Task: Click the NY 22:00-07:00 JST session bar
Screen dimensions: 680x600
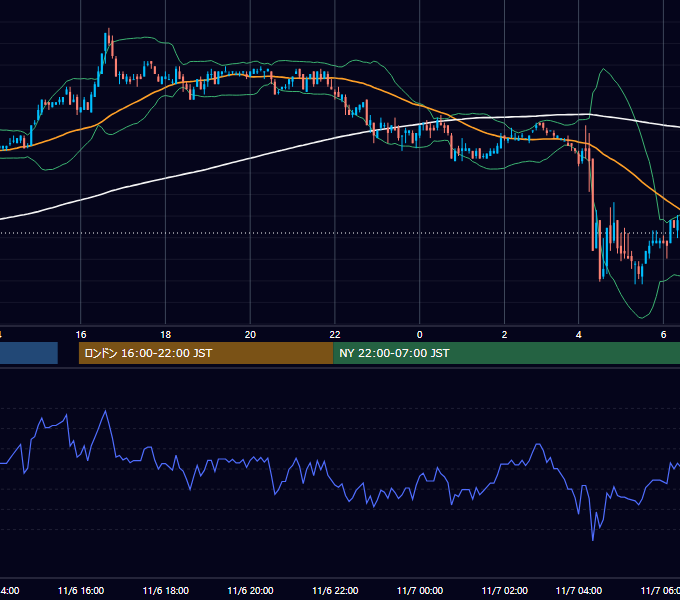Action: click(507, 353)
